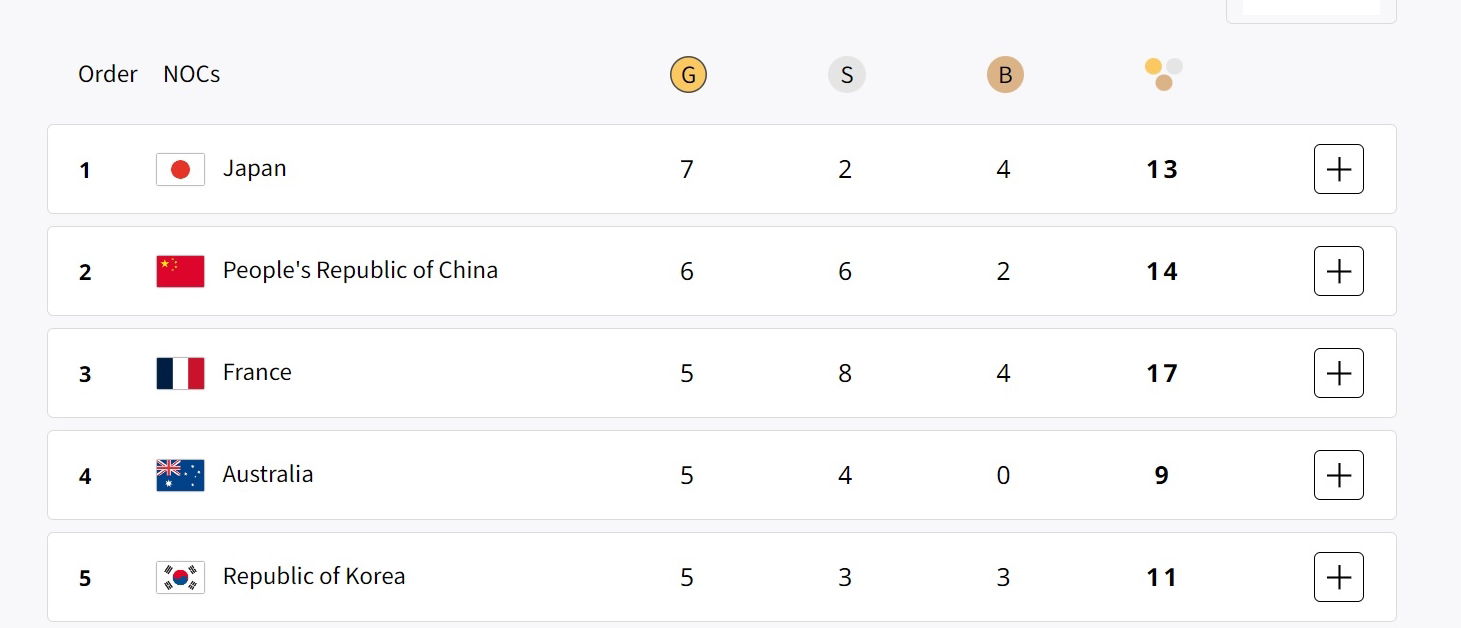Click the People's Republic of China flag
The height and width of the screenshot is (628, 1461).
point(180,272)
